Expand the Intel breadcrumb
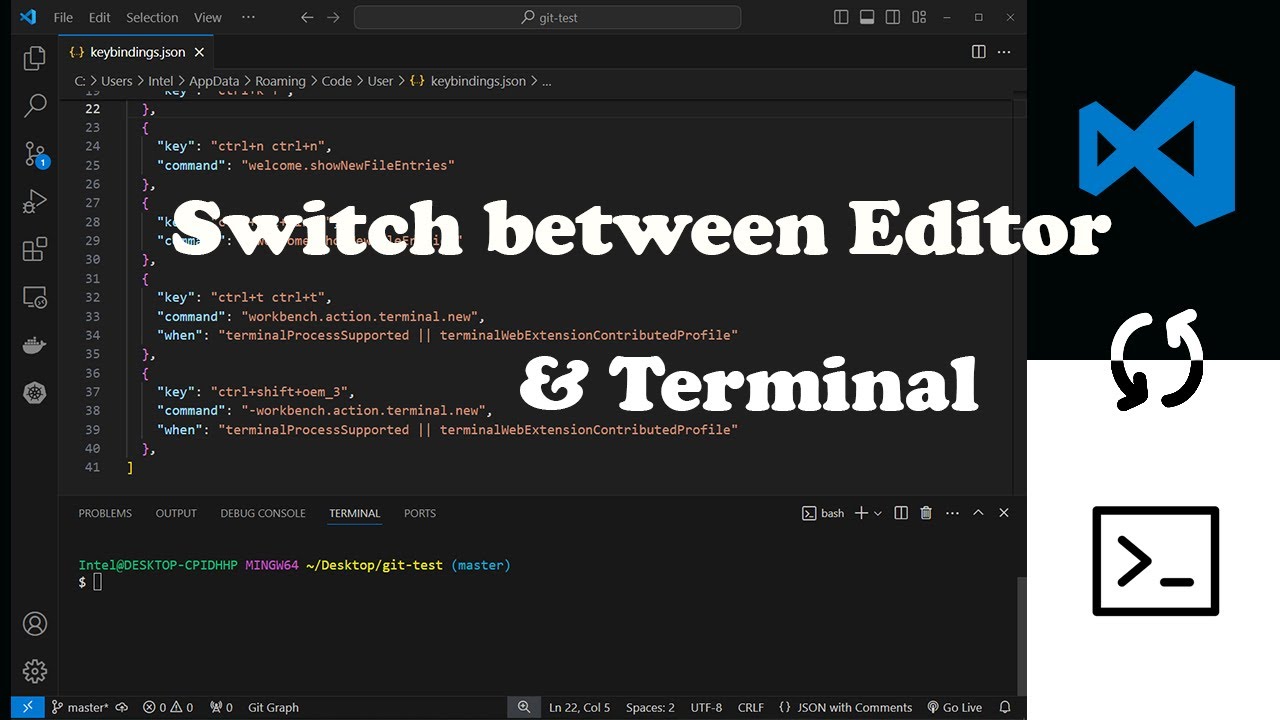 pos(161,81)
